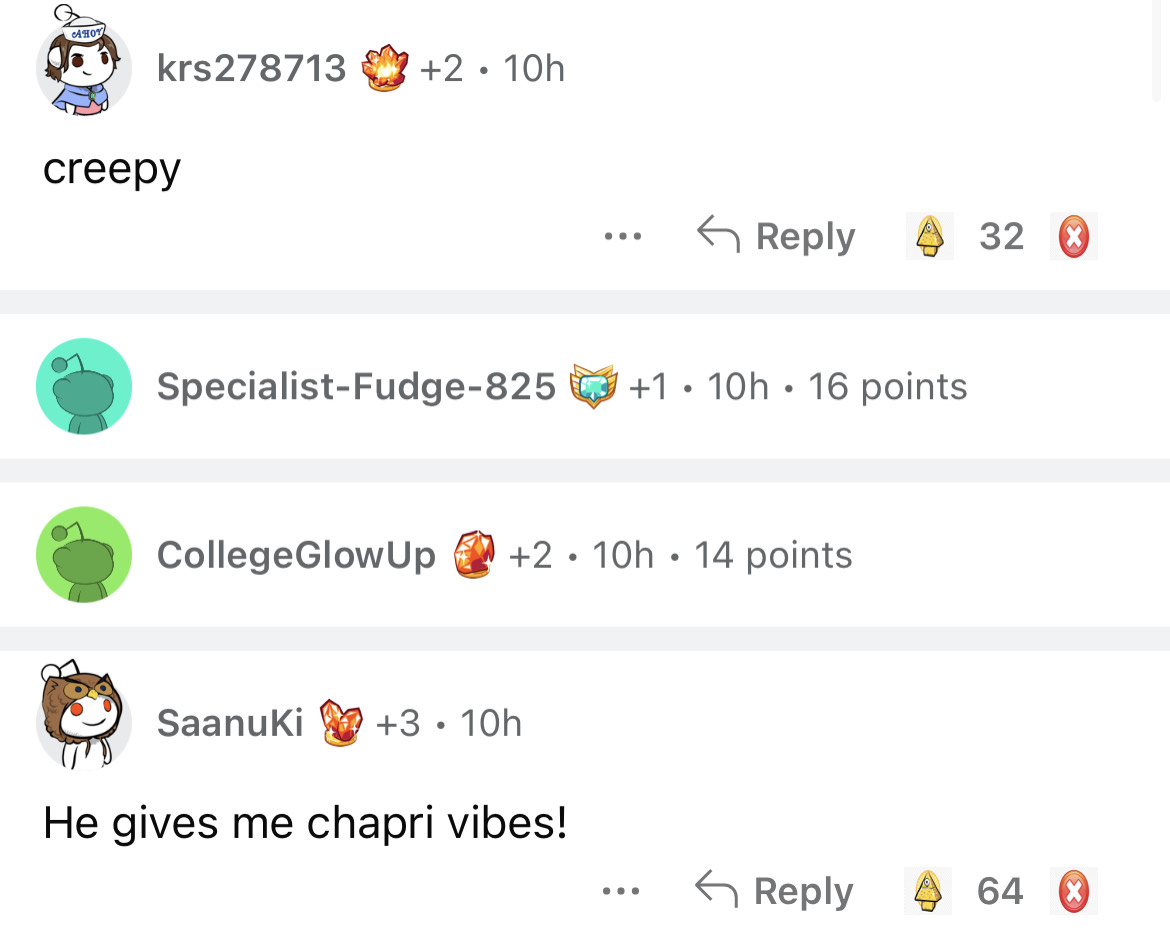This screenshot has height=944, width=1170.
Task: Click the SaanuKi username
Action: coord(230,723)
